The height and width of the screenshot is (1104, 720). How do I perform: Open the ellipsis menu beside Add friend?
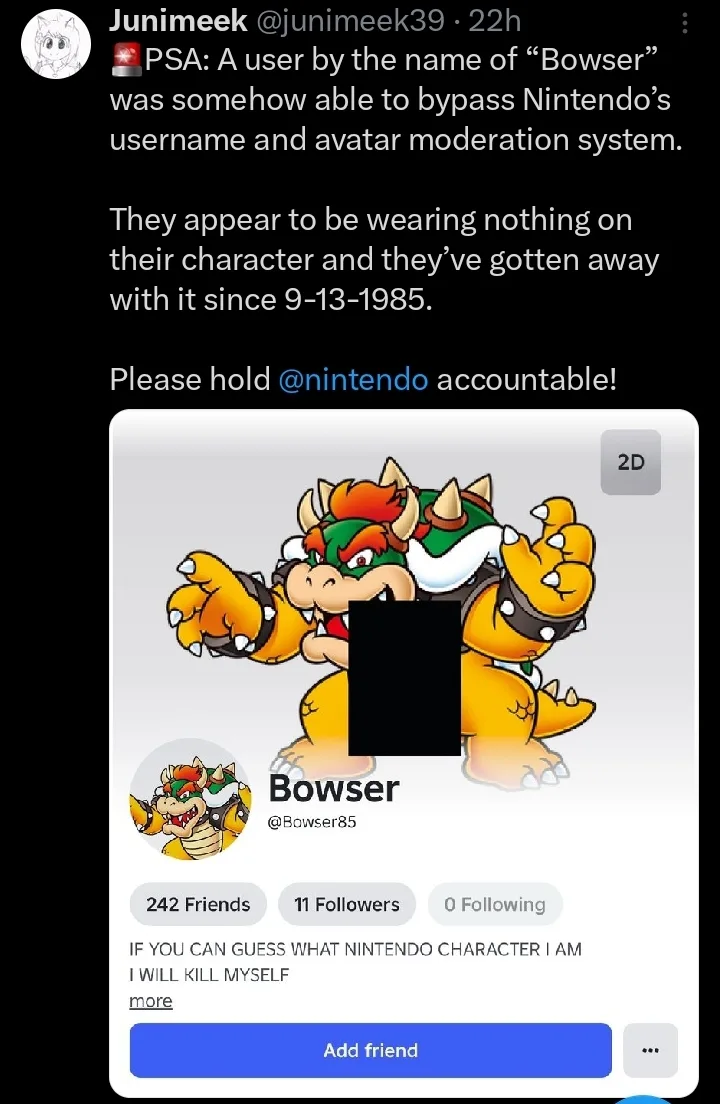click(x=650, y=1050)
